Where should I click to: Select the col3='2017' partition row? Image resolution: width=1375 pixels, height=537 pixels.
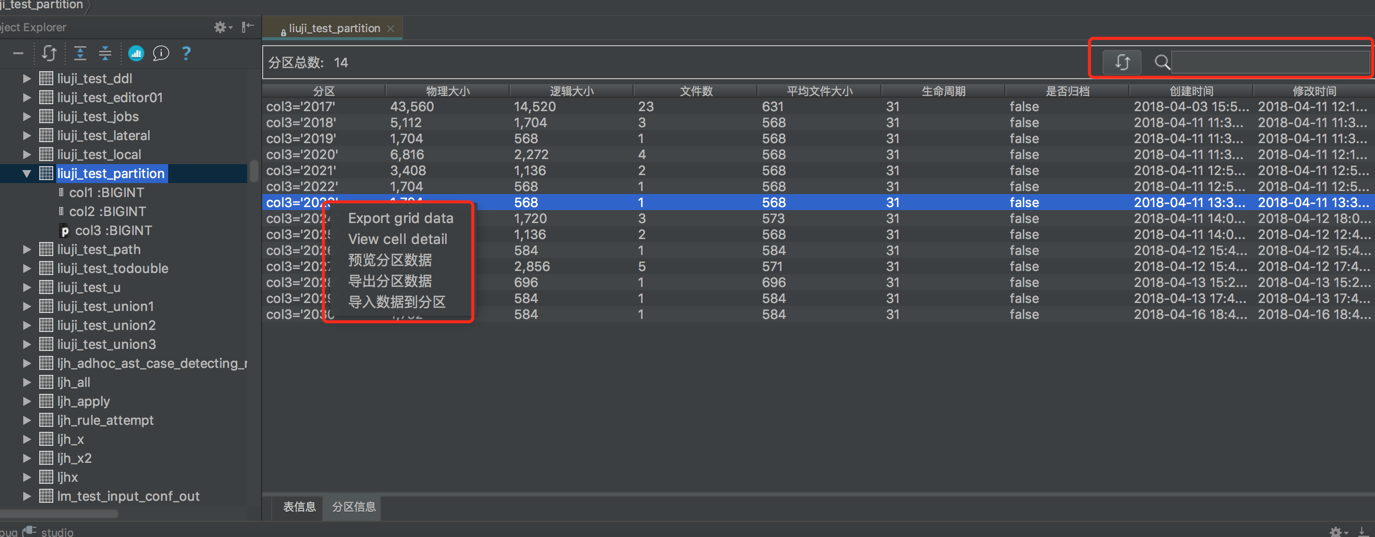818,106
